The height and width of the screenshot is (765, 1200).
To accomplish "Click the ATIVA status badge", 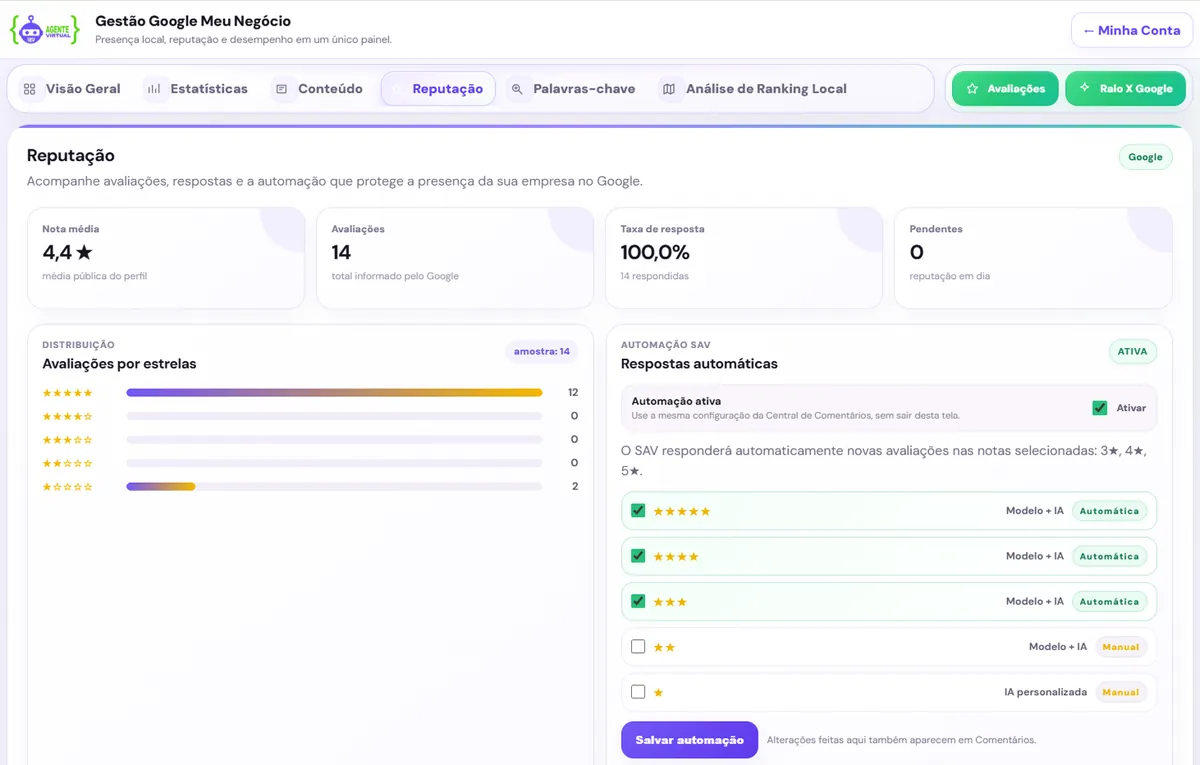I will (x=1132, y=352).
